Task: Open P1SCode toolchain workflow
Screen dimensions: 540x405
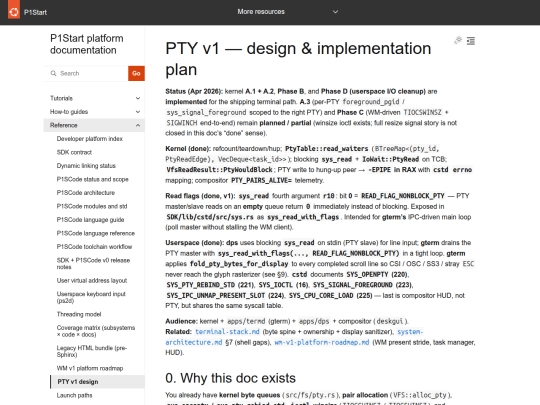Action: point(94,247)
